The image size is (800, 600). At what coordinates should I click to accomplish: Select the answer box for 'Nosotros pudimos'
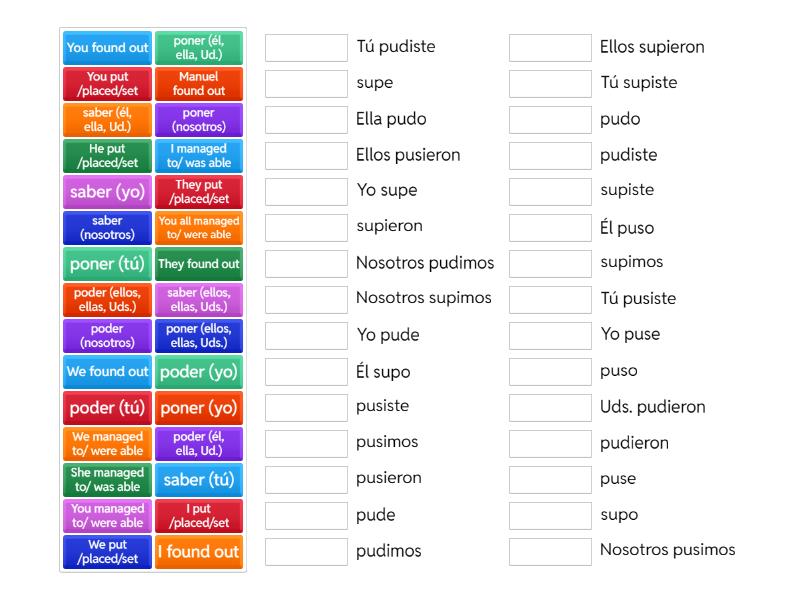(306, 264)
